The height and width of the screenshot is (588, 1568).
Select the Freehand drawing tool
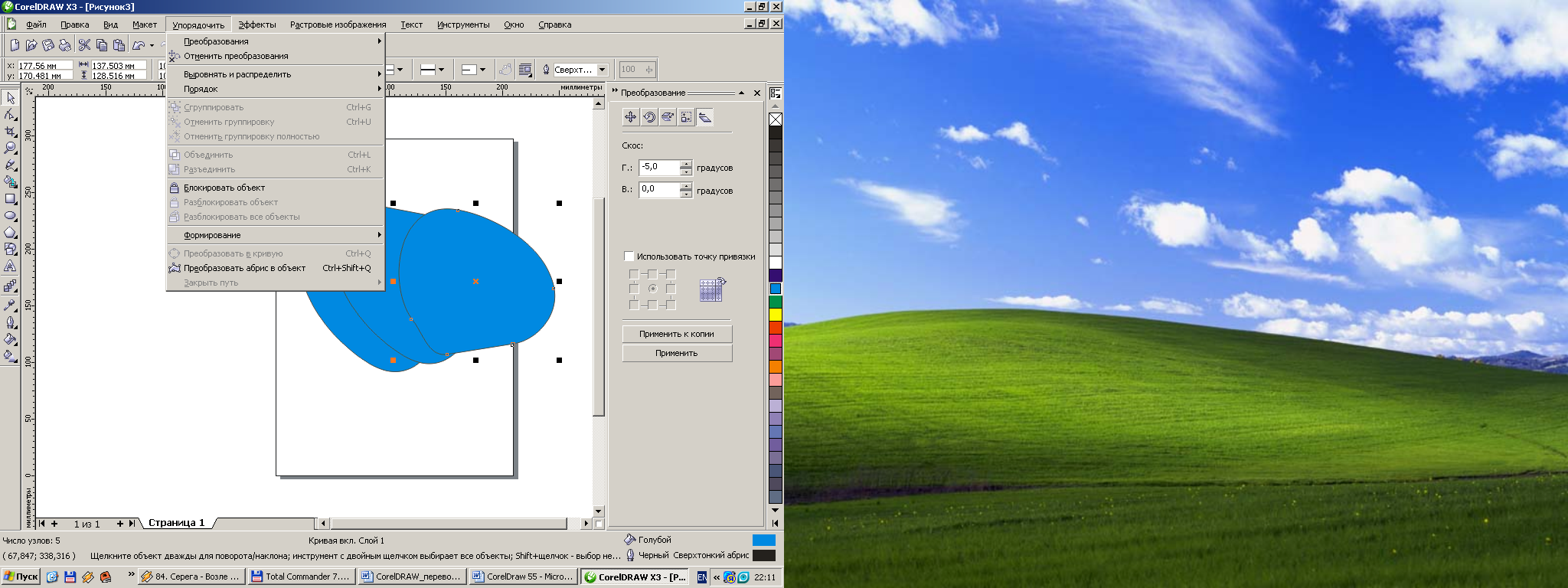(x=10, y=165)
